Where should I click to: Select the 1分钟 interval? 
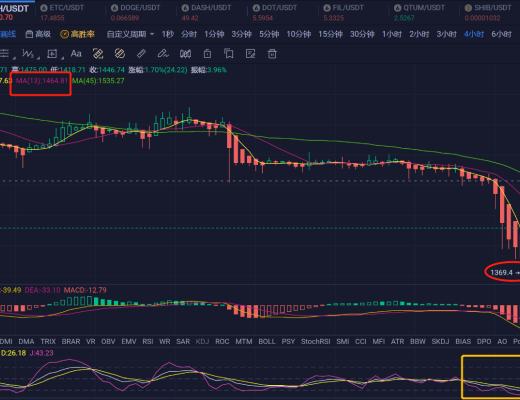coord(214,34)
